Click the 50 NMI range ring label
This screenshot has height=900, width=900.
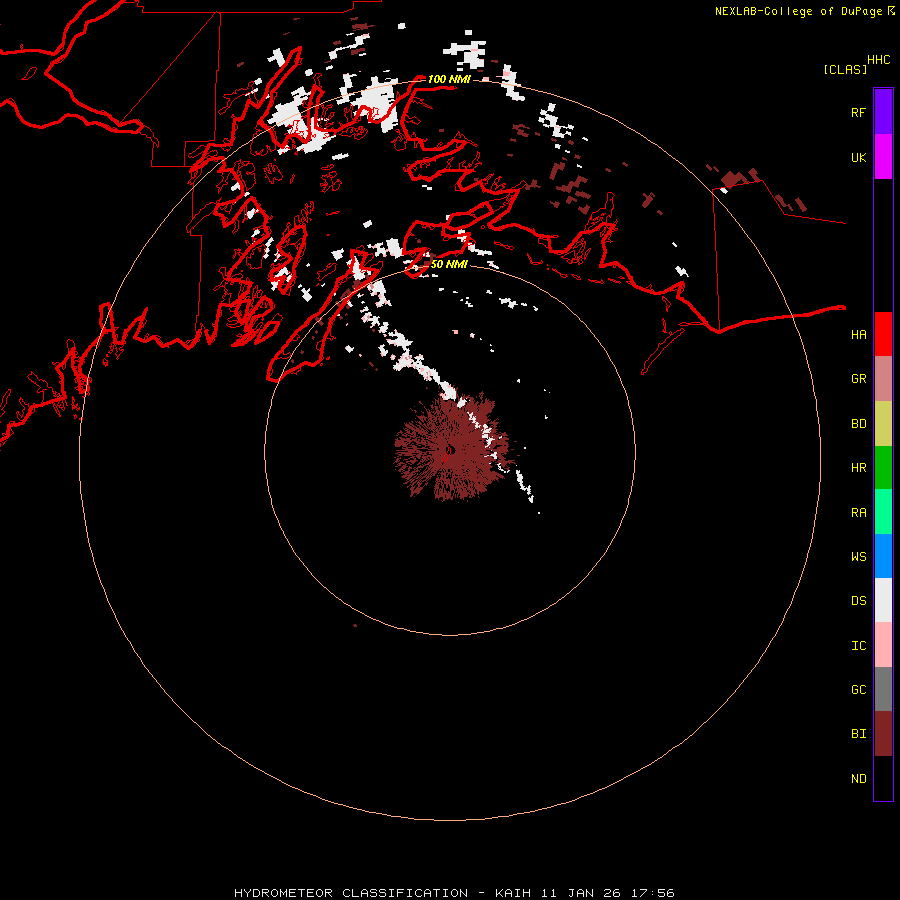pos(449,264)
